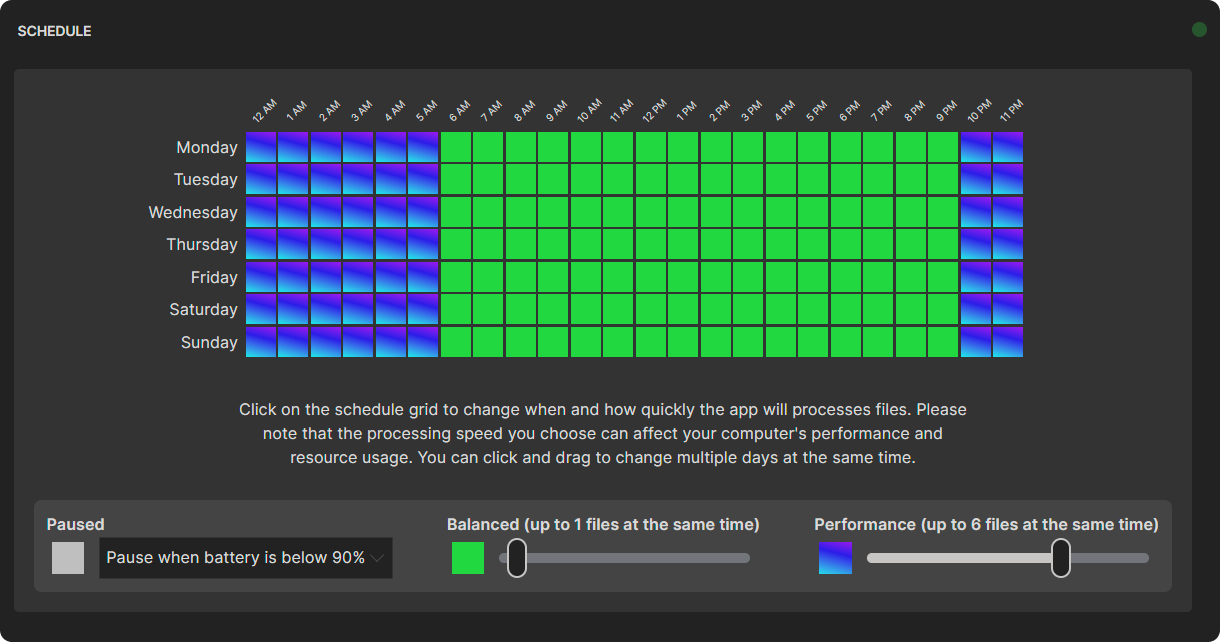
Task: Click the Paused gray color swatch
Action: tap(66, 557)
